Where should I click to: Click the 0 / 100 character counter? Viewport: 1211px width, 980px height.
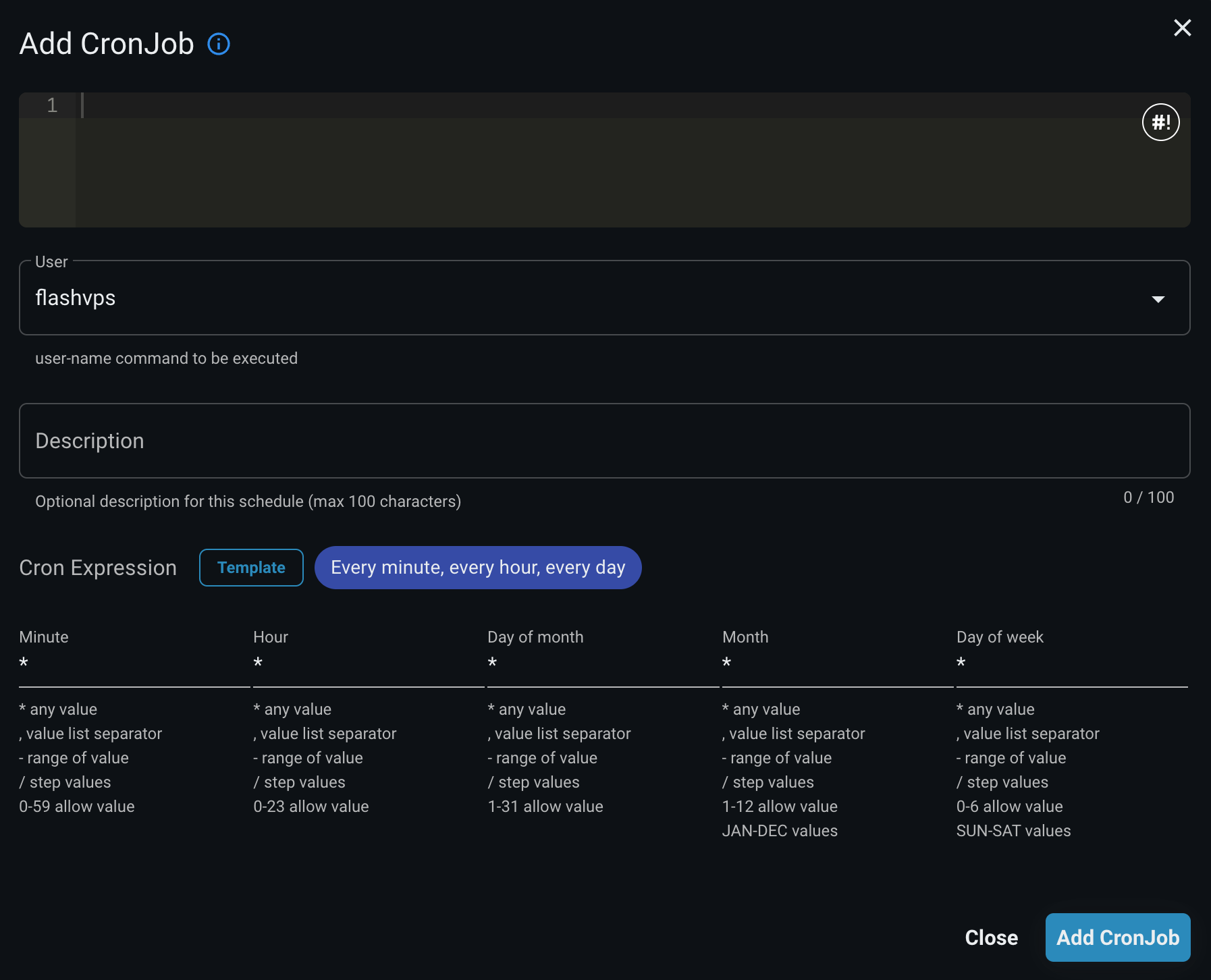tap(1148, 497)
